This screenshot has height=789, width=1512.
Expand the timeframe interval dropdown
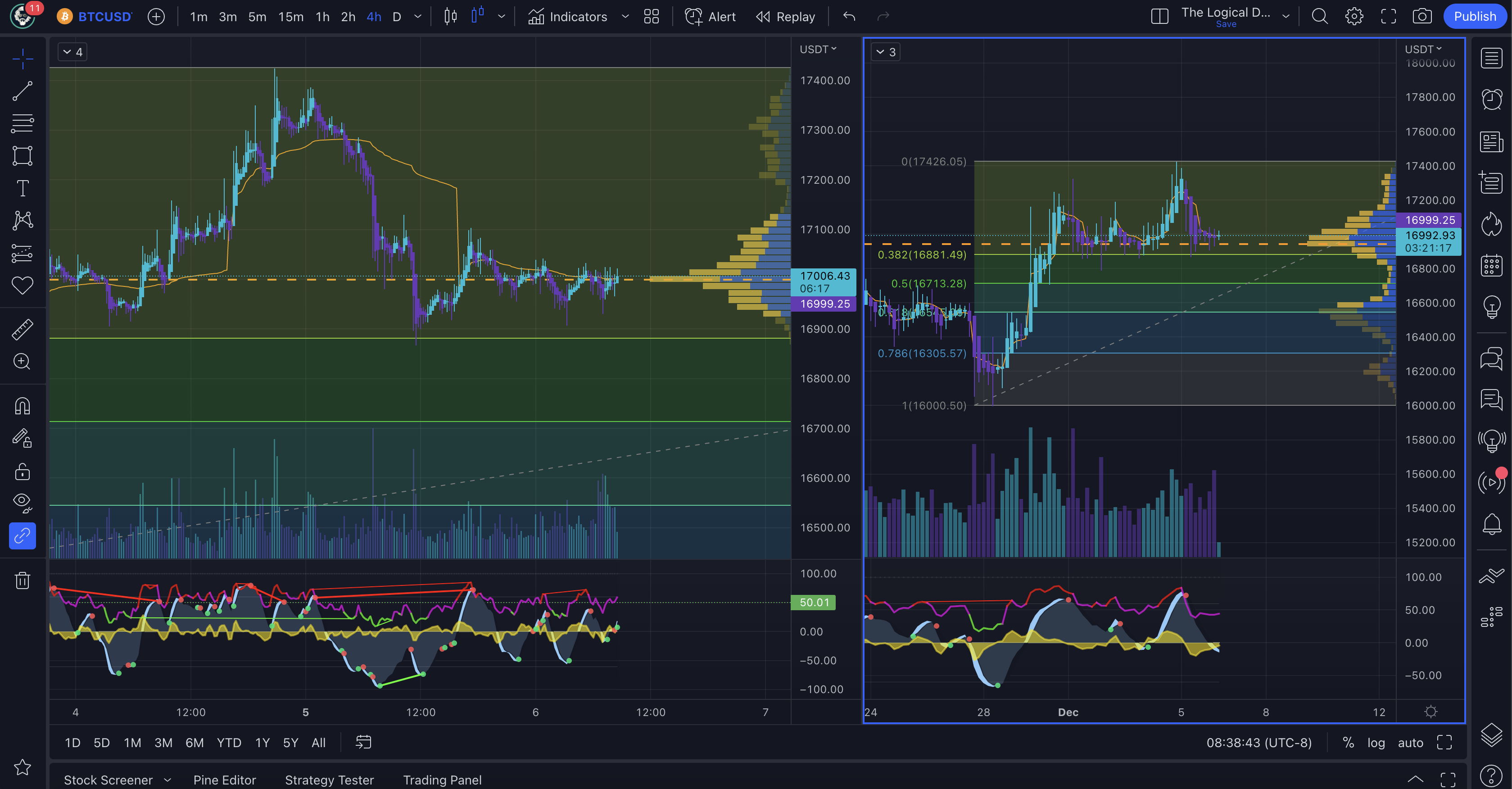click(x=418, y=16)
